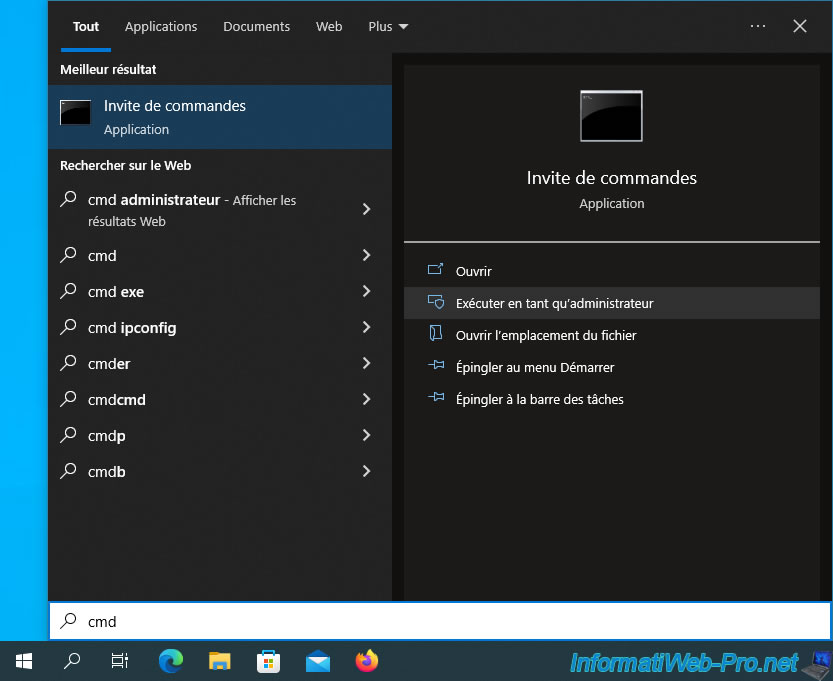Open the Plus dropdown filter
This screenshot has height=681, width=833.
(x=388, y=27)
